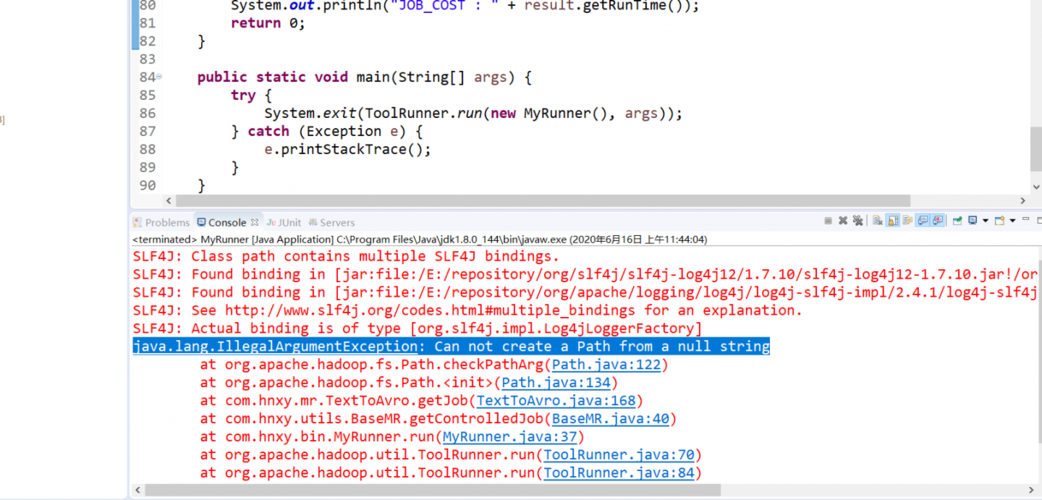Toggle show console when standard output changes

pos(922,221)
